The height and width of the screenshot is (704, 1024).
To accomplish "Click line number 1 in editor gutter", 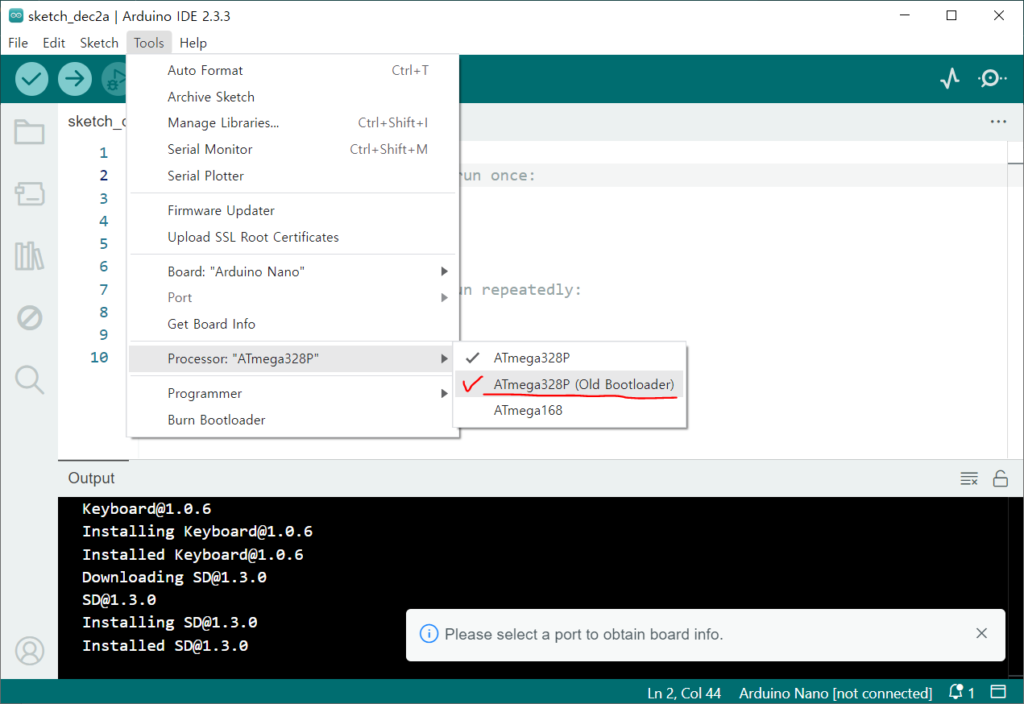I will [103, 153].
